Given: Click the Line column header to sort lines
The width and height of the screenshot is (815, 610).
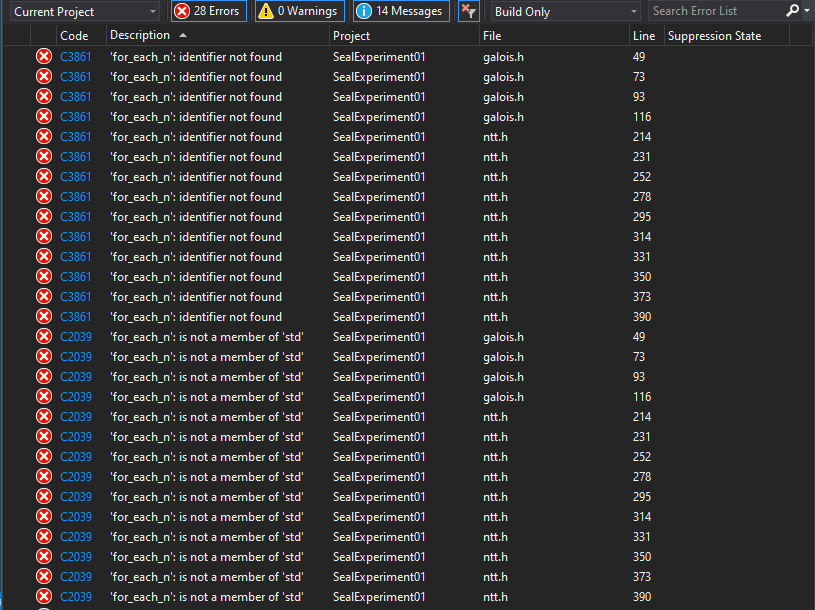Looking at the screenshot, I should point(643,35).
